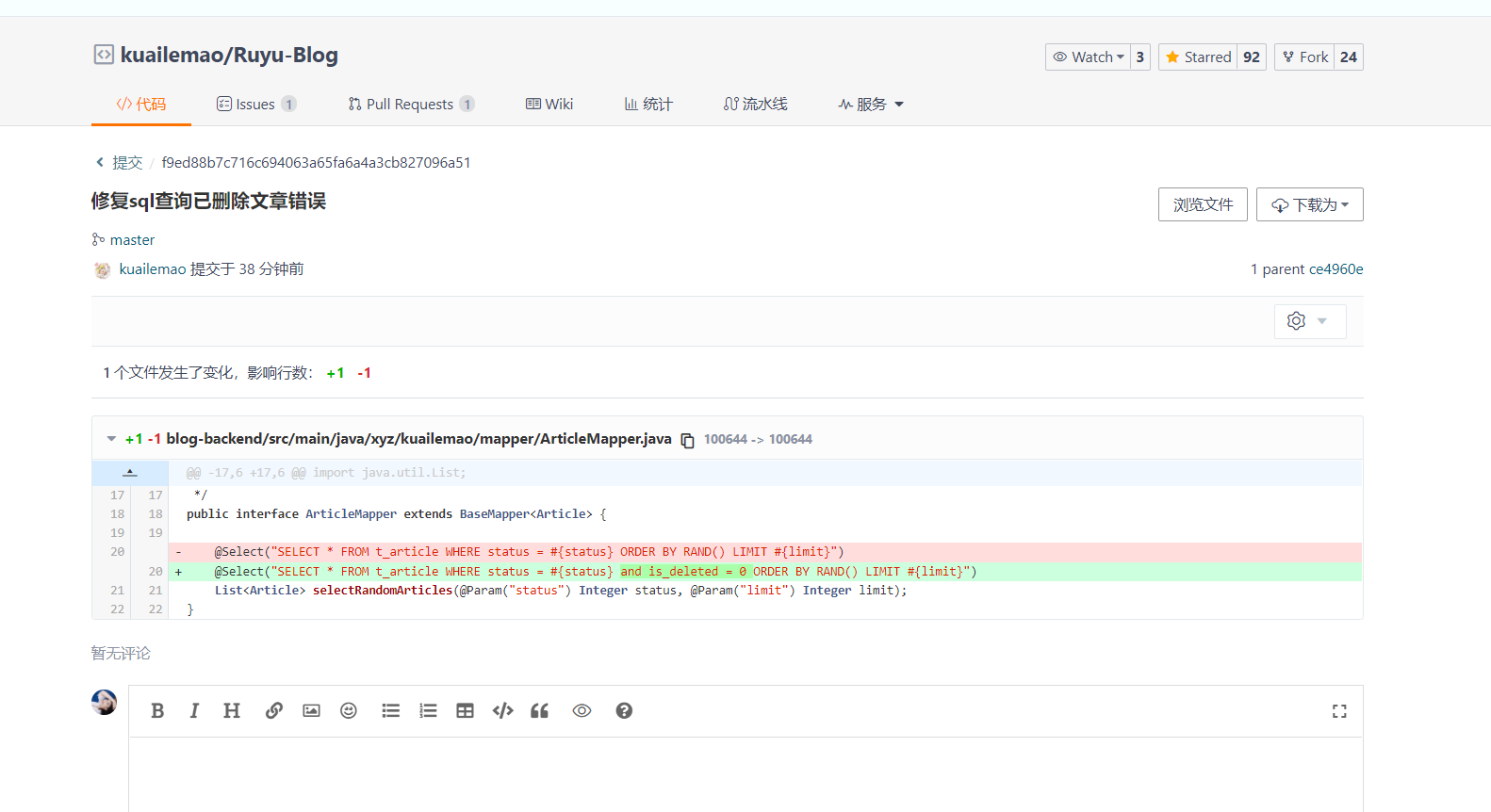Toggle comment preview with the eye icon
1491x812 pixels.
point(582,711)
